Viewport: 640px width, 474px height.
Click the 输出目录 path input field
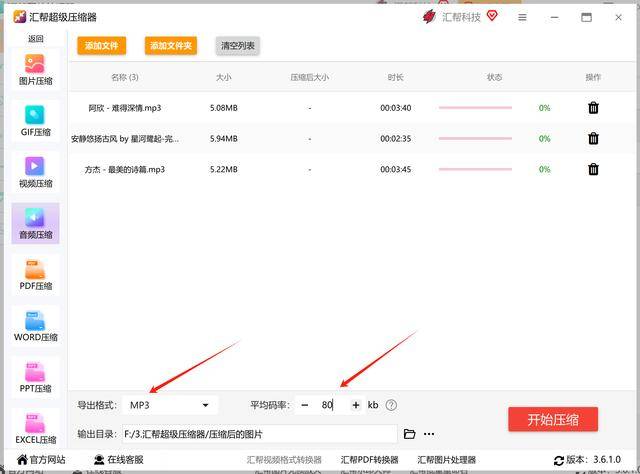click(260, 434)
